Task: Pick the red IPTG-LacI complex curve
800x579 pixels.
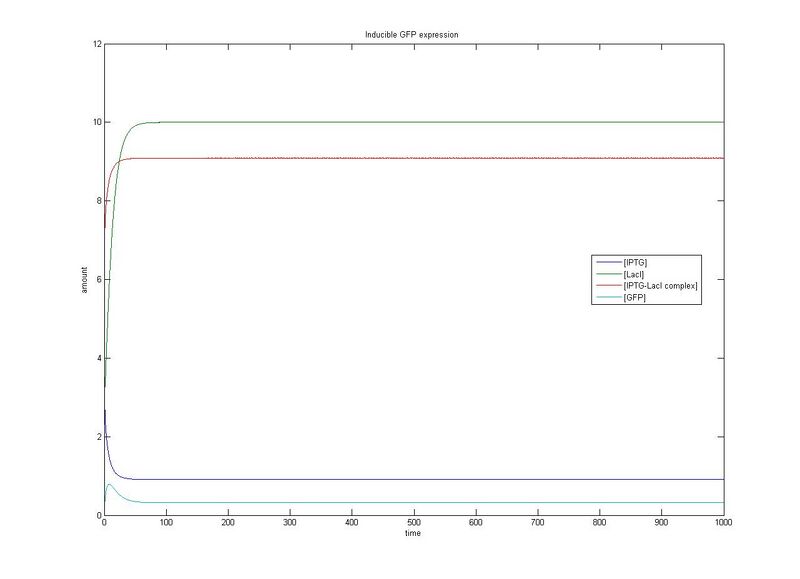Action: (x=400, y=158)
